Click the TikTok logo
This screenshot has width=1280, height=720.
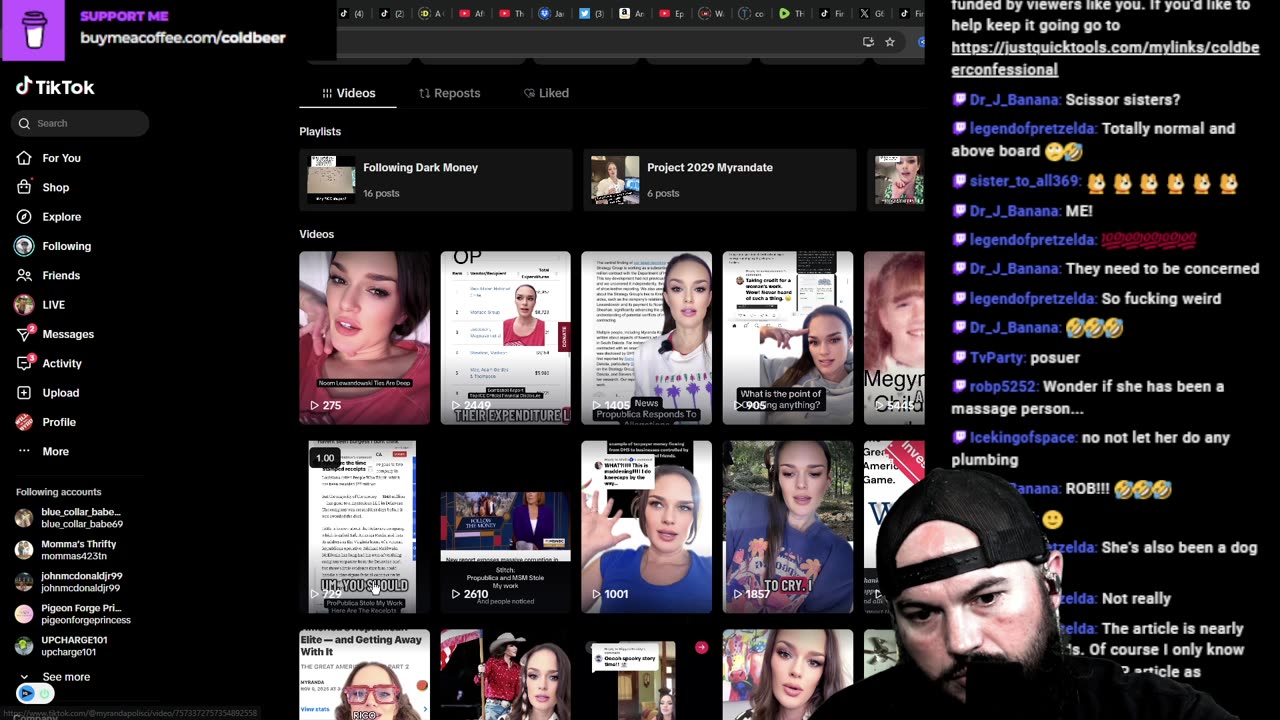[x=55, y=87]
